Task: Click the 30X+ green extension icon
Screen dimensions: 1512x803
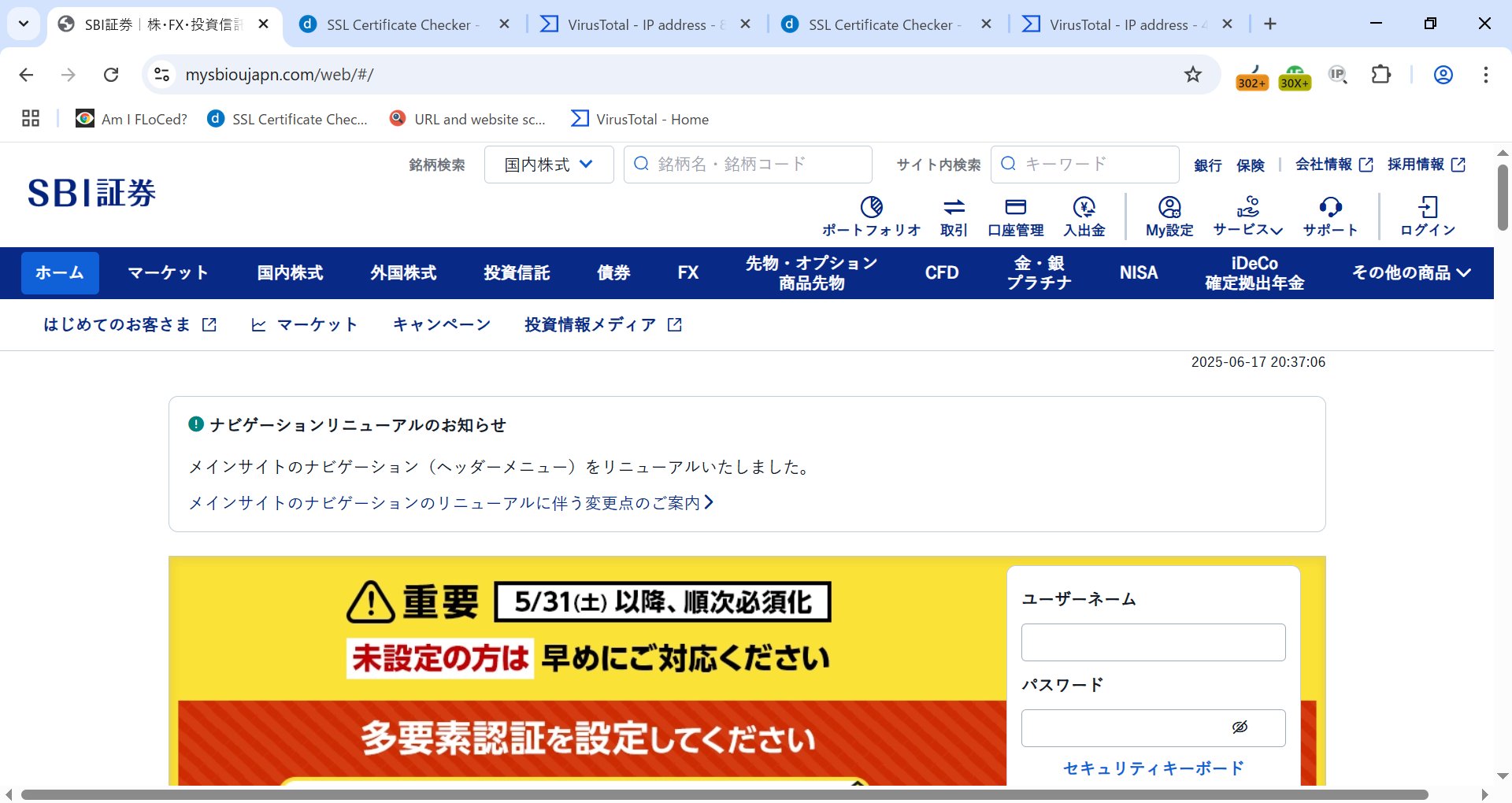Action: [1295, 77]
